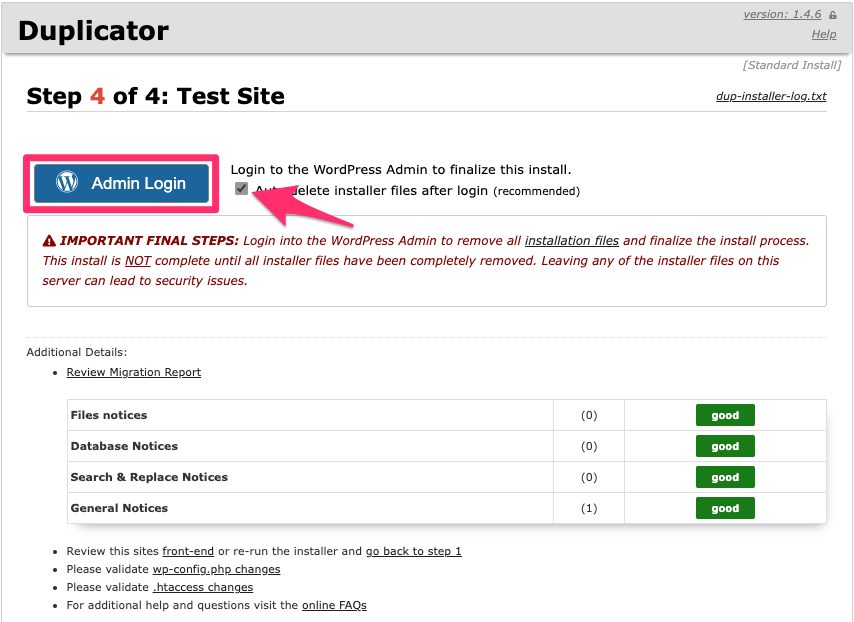
Task: Visit the online FAQs link
Action: click(x=334, y=605)
